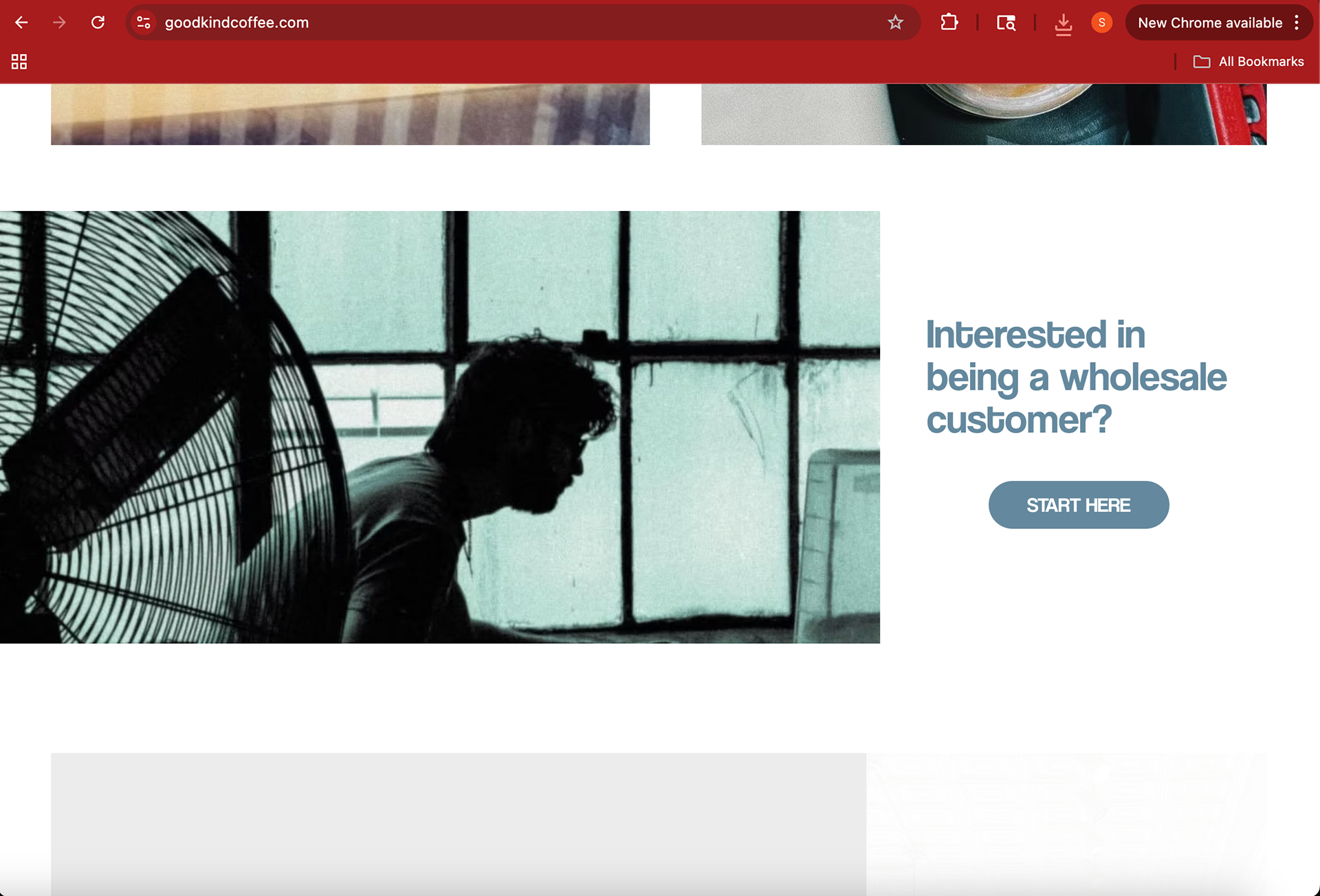
Task: Click the New Chrome available button
Action: point(1209,23)
